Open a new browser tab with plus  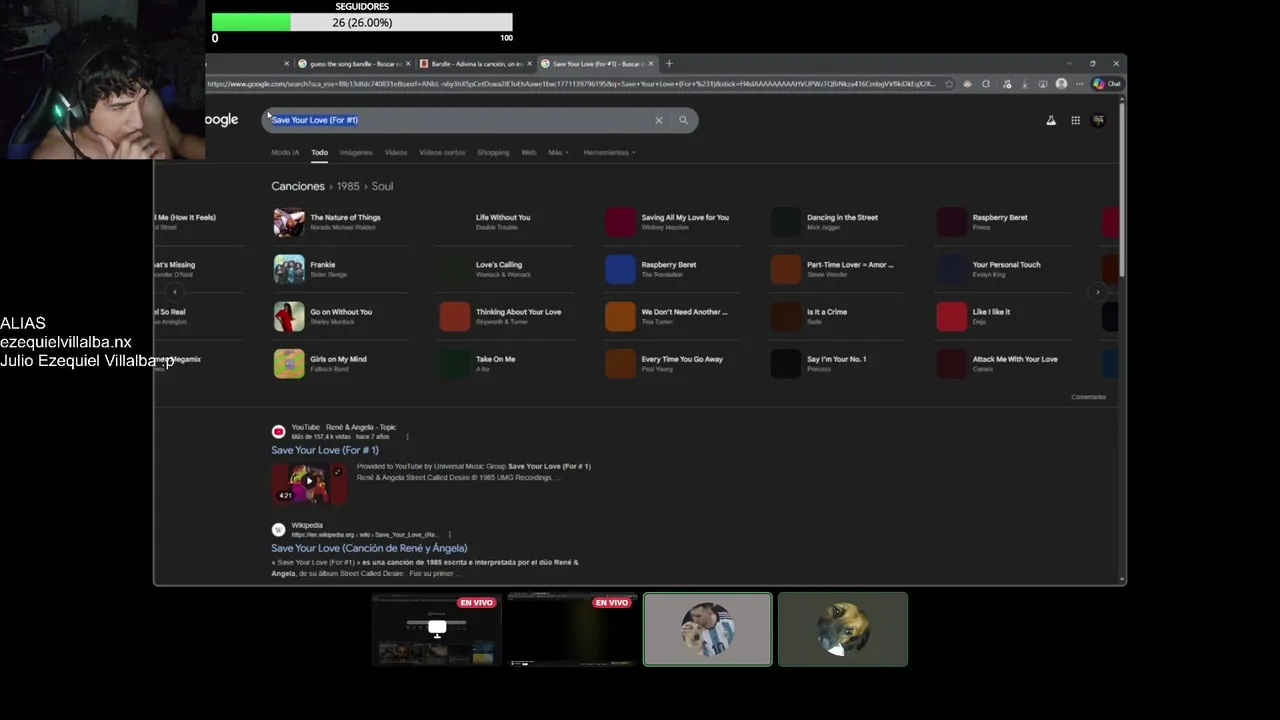click(x=669, y=64)
